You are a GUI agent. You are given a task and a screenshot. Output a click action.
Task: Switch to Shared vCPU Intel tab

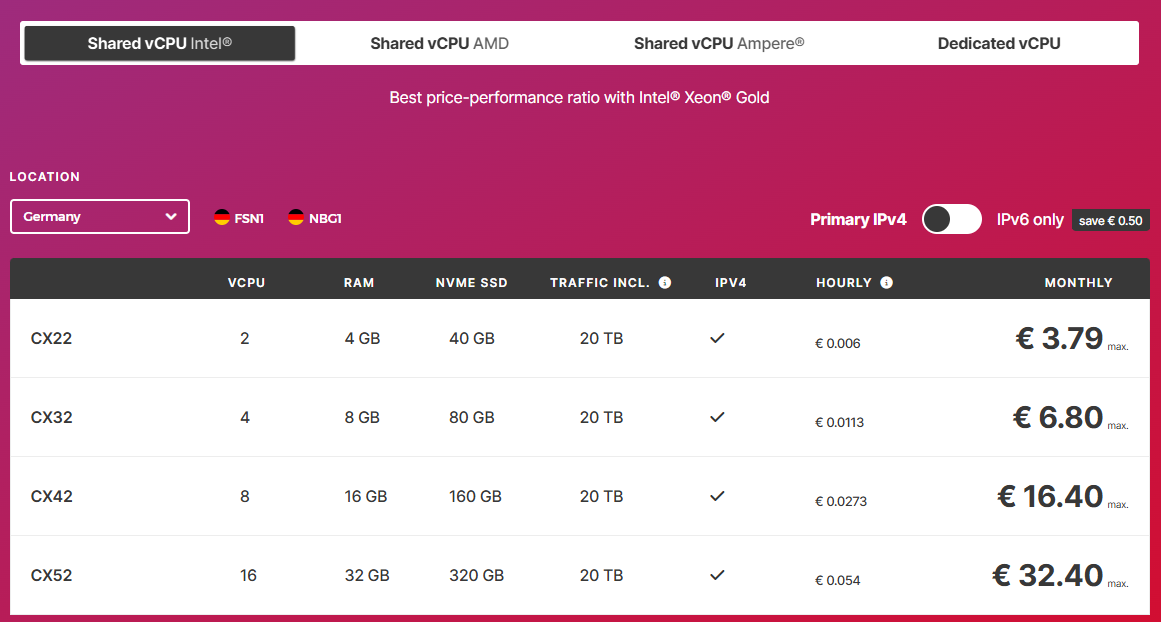tap(160, 44)
